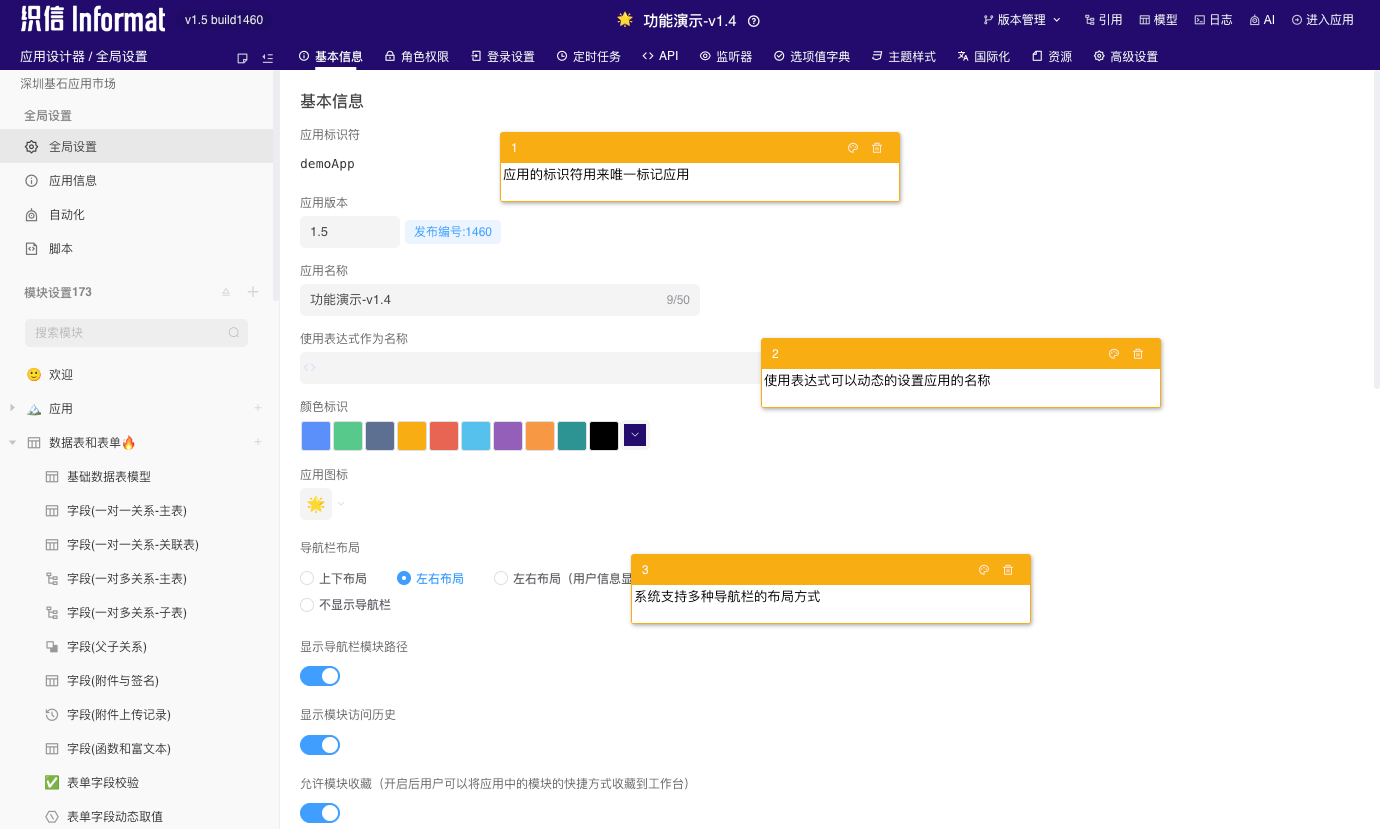Select the yellow color swatch
The height and width of the screenshot is (829, 1380).
pos(412,435)
